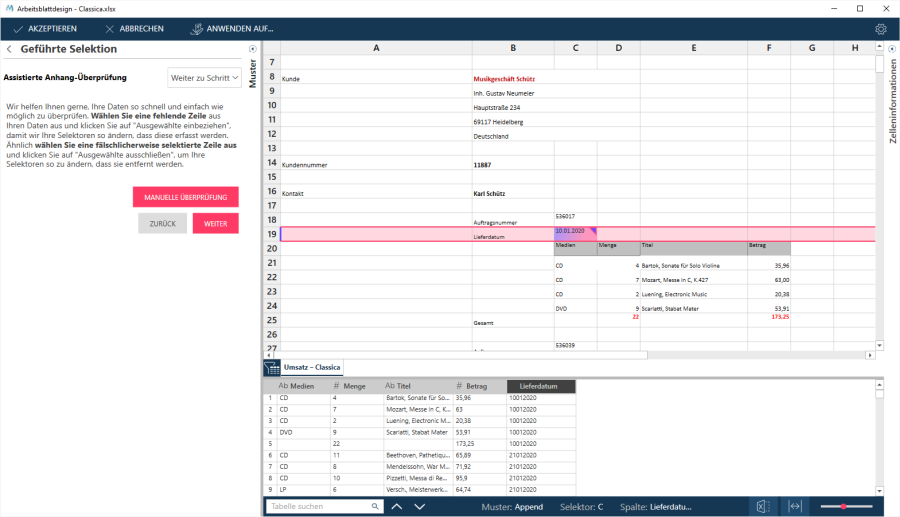
Task: Click the table icon beside Umsatz tab
Action: [x=271, y=367]
